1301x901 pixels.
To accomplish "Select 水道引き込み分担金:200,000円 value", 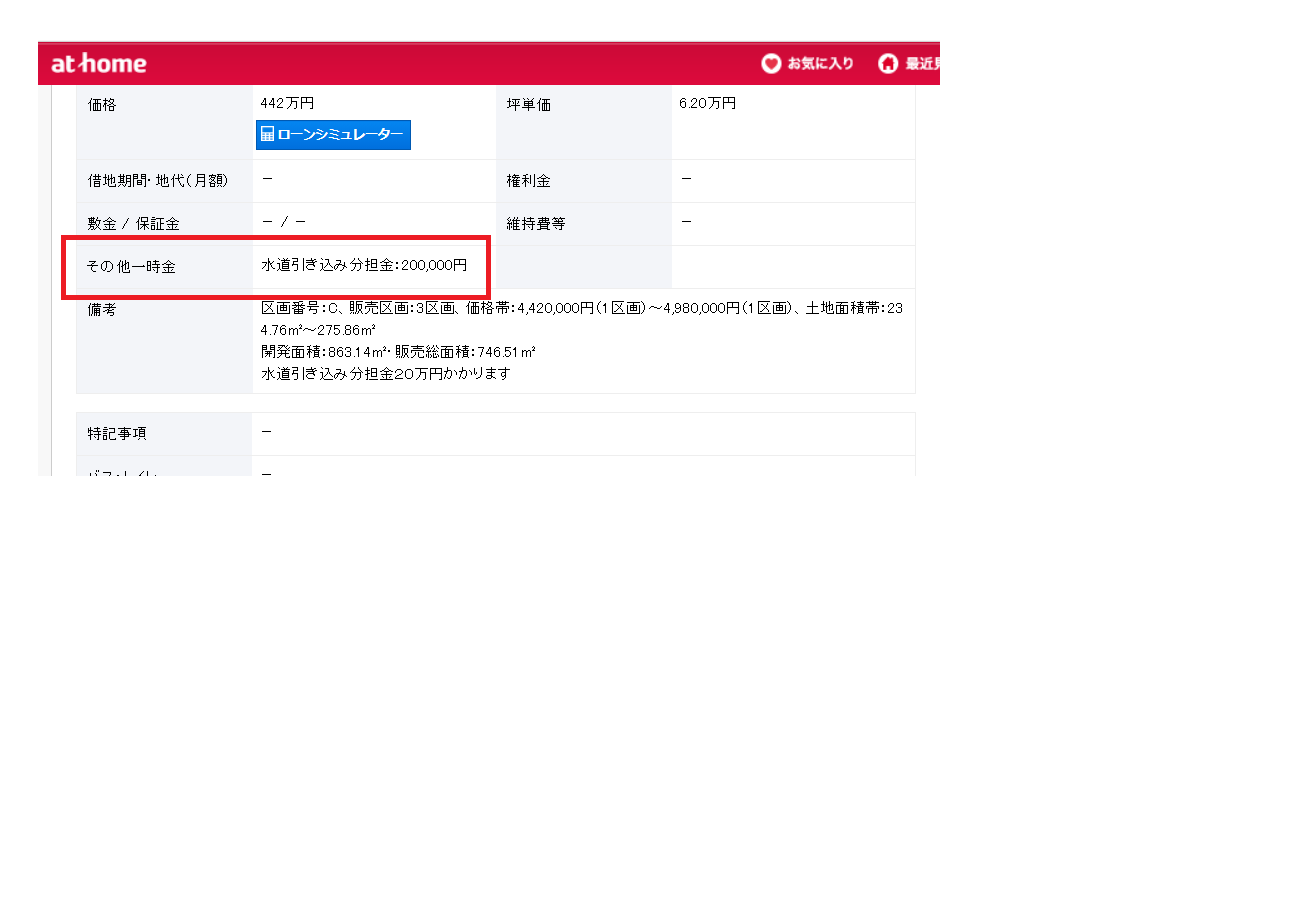I will point(364,265).
